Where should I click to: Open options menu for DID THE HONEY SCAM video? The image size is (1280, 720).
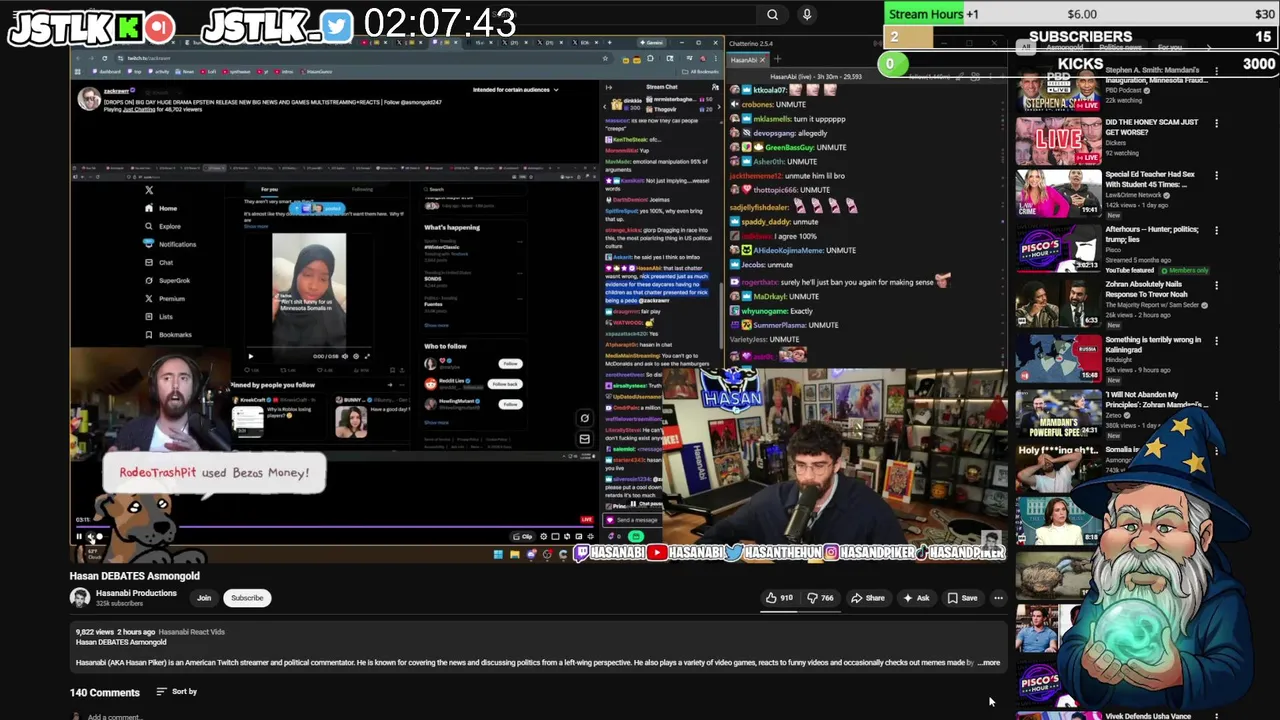point(1216,123)
